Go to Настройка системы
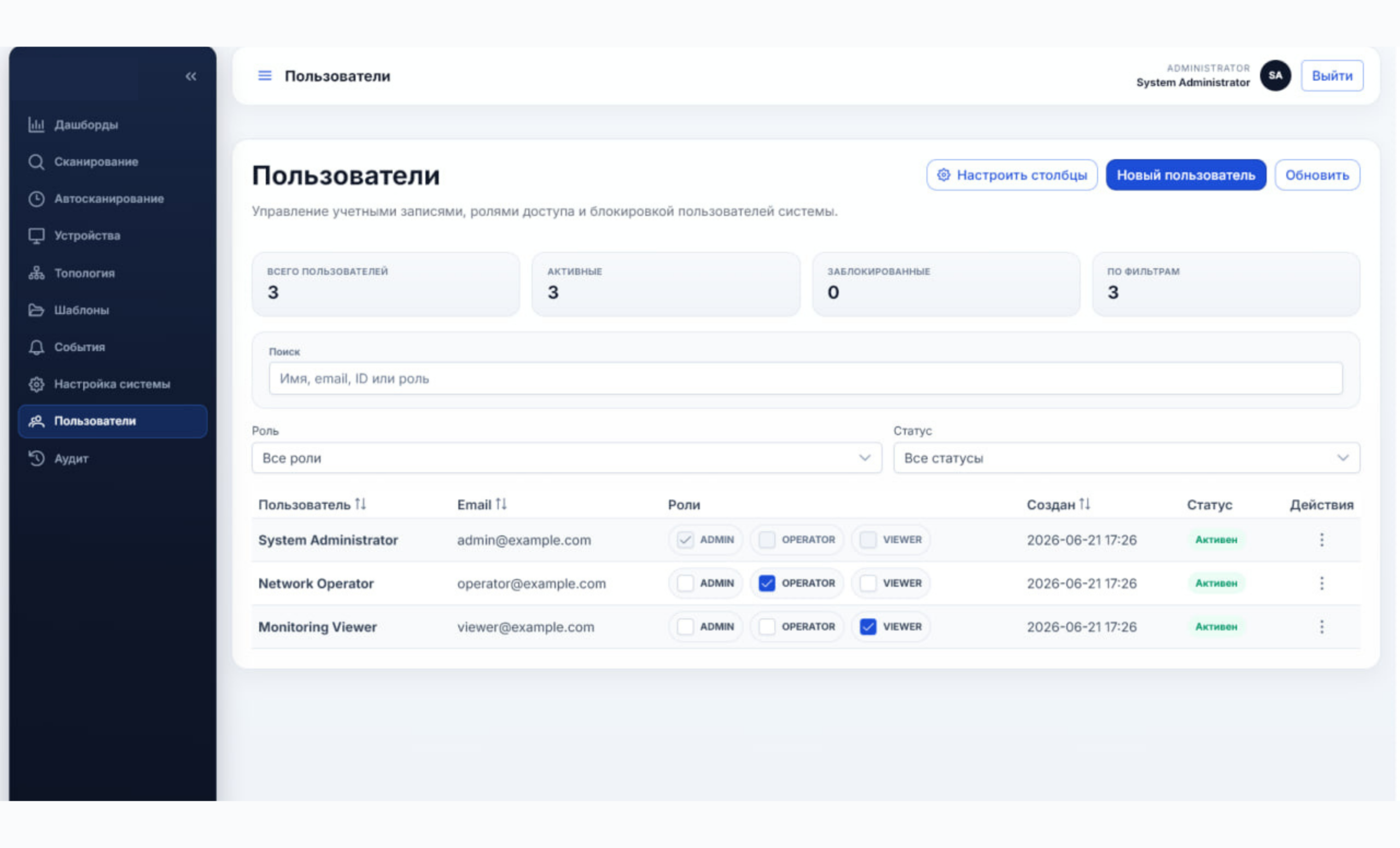Viewport: 1400px width, 848px height. point(113,384)
